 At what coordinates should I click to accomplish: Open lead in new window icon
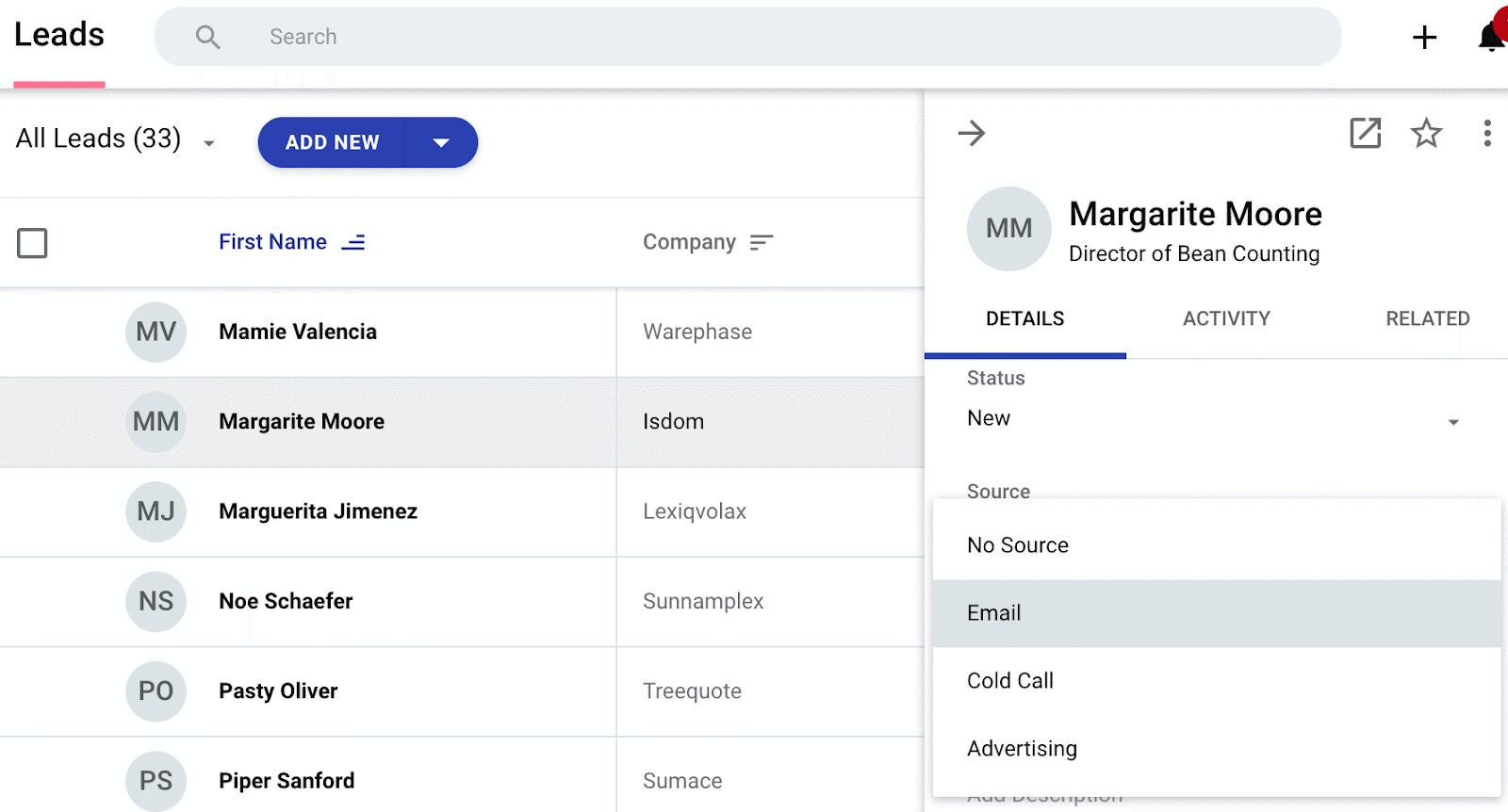click(1365, 133)
